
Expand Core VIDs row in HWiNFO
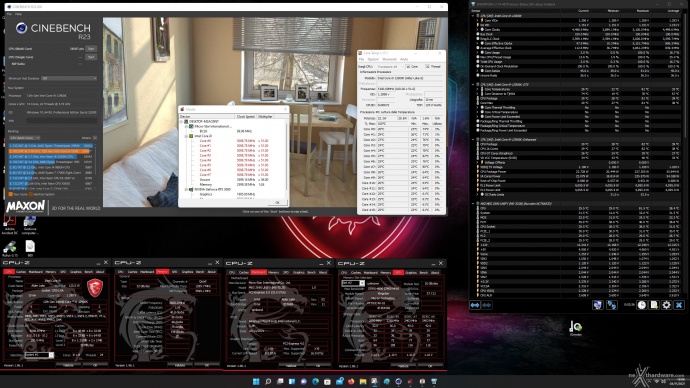click(x=478, y=21)
